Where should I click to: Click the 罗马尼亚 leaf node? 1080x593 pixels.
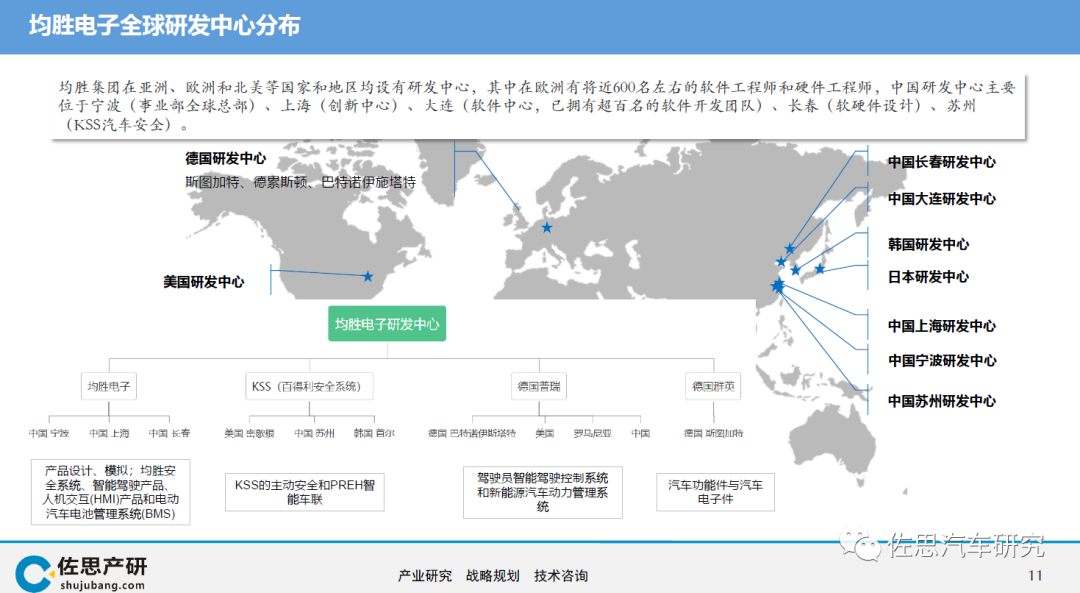point(592,433)
